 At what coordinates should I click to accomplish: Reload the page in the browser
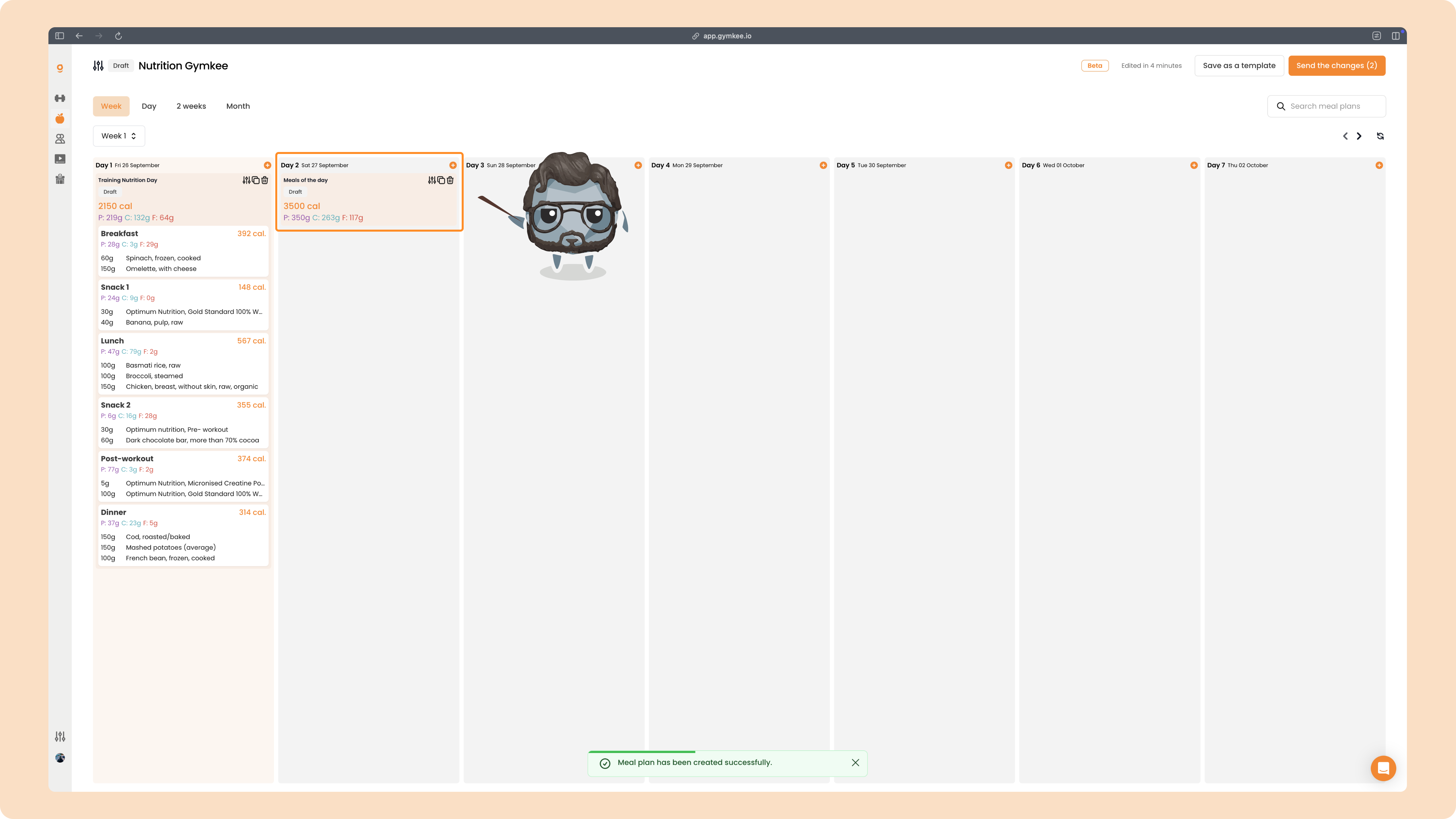point(119,36)
